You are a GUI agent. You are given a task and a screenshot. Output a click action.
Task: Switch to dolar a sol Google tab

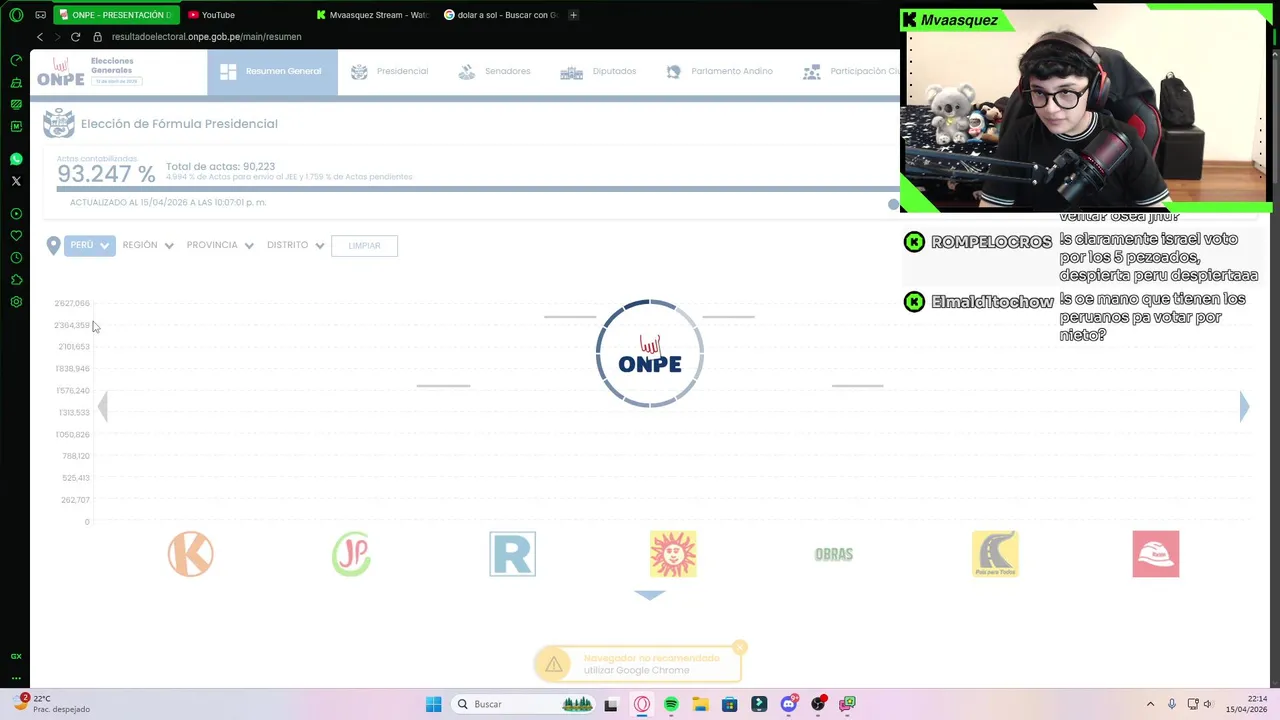point(500,15)
